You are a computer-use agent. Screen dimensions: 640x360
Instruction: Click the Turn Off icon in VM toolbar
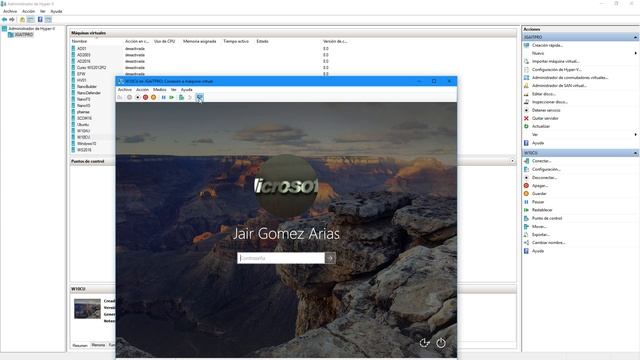138,97
